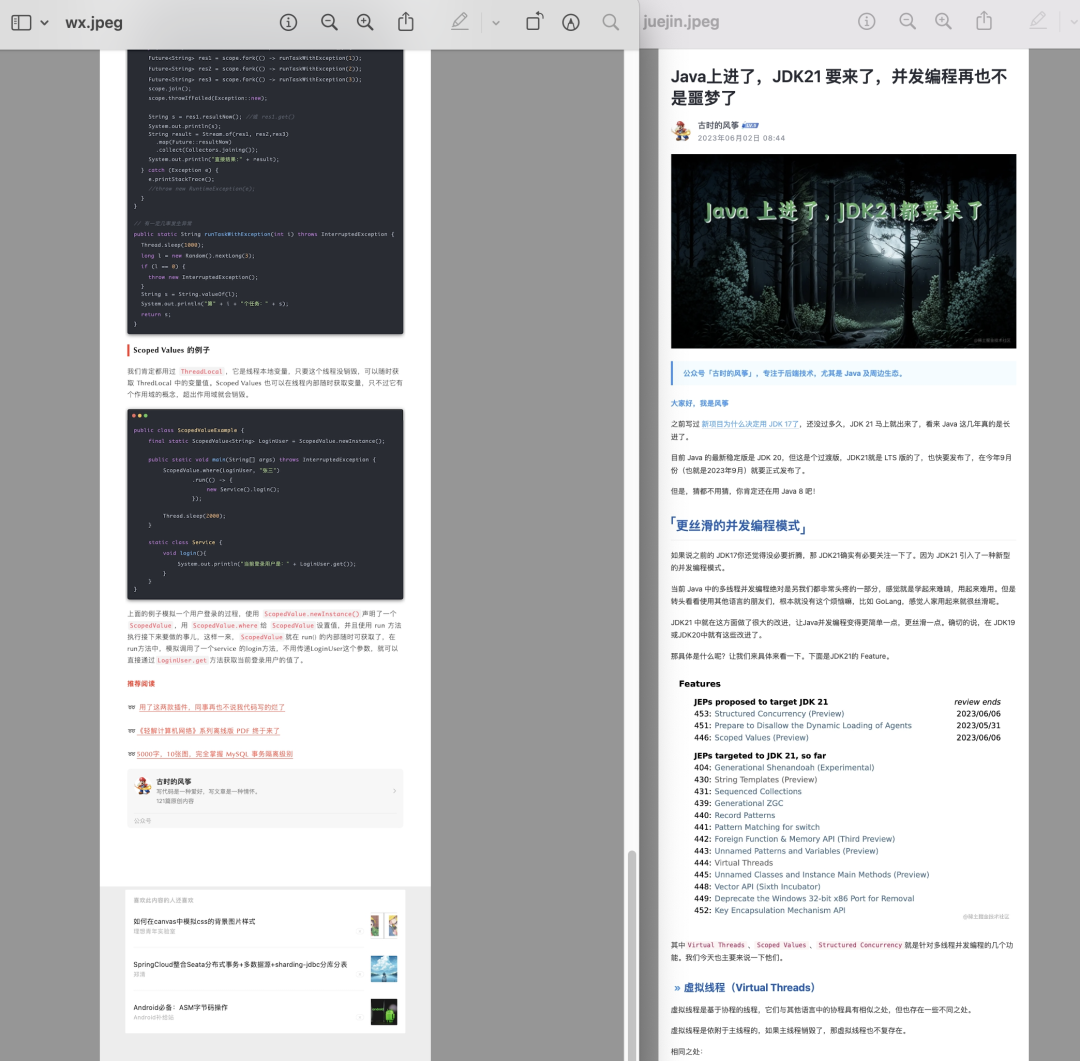This screenshot has width=1080, height=1061.
Task: Click JEP 448 Vector API (Sixth Incubator)
Action: point(767,887)
